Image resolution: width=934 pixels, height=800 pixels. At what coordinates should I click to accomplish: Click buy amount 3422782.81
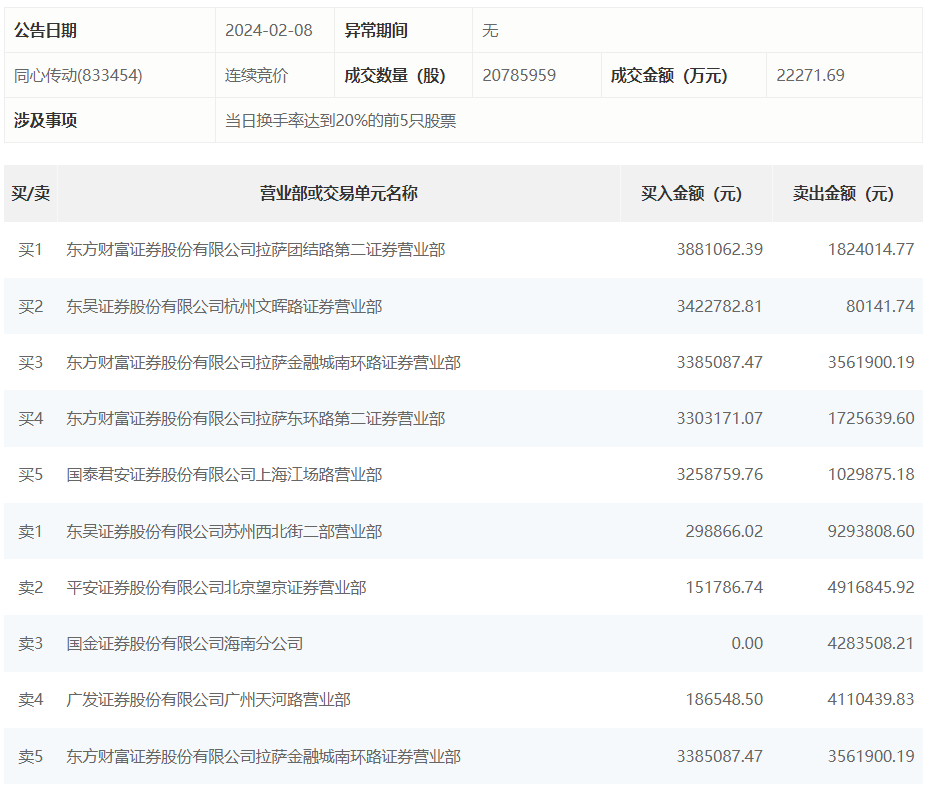[720, 306]
